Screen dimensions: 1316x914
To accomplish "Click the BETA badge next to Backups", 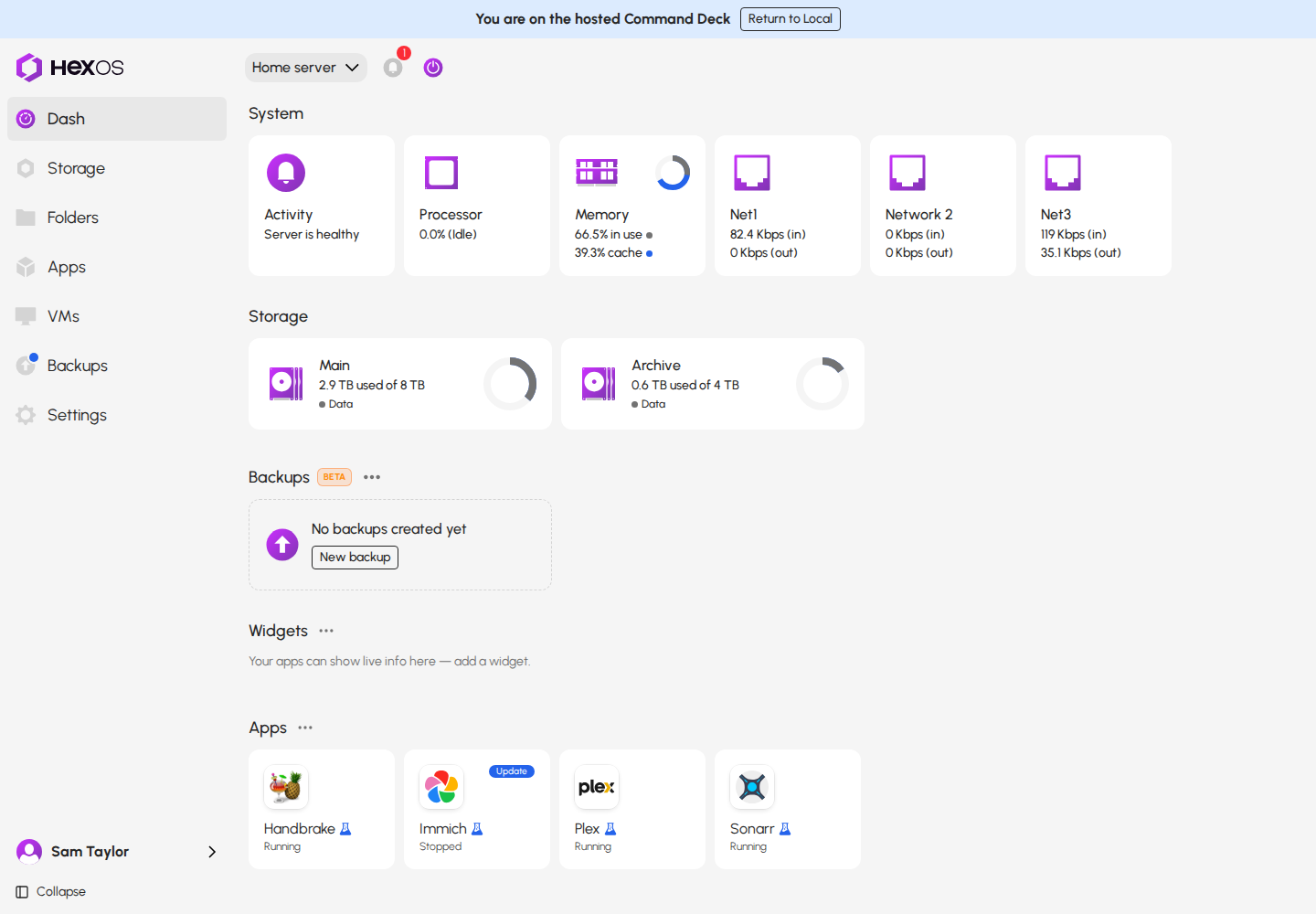I will pyautogui.click(x=334, y=477).
